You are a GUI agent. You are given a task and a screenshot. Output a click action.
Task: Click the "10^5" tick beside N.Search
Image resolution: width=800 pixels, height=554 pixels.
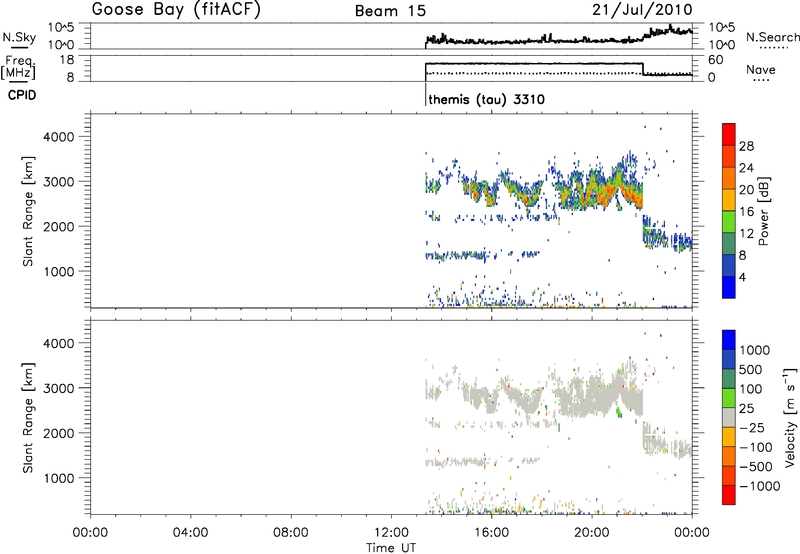pos(722,28)
